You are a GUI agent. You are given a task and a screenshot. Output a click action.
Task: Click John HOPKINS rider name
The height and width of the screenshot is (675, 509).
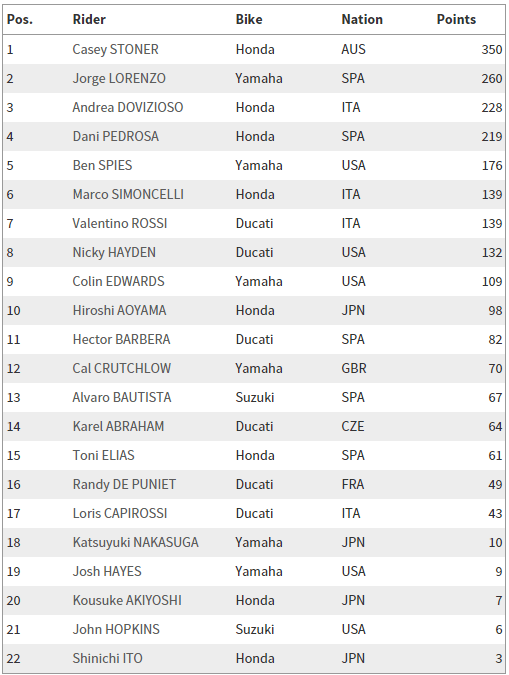116,629
